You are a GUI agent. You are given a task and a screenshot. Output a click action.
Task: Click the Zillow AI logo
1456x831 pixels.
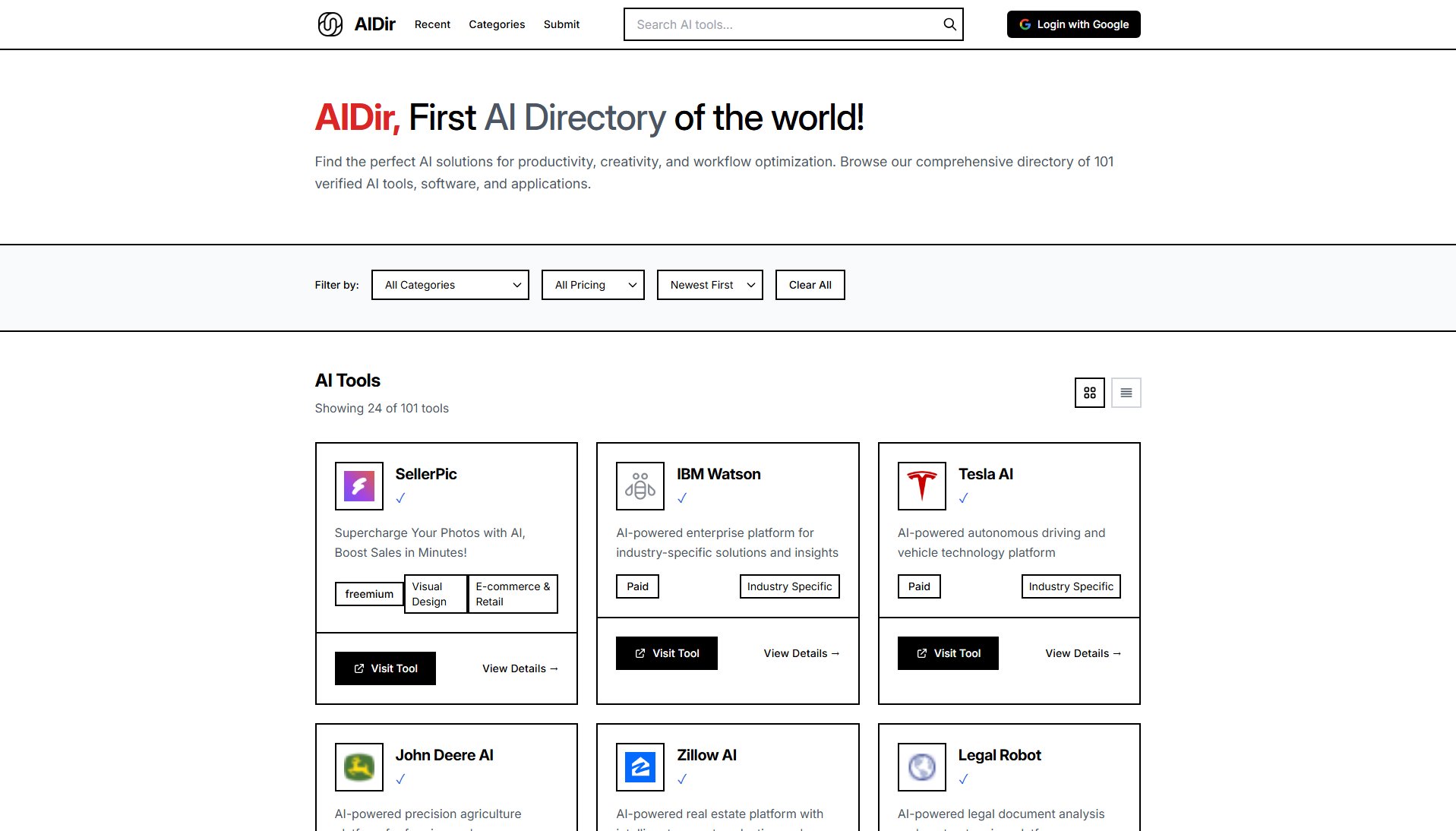tap(640, 767)
